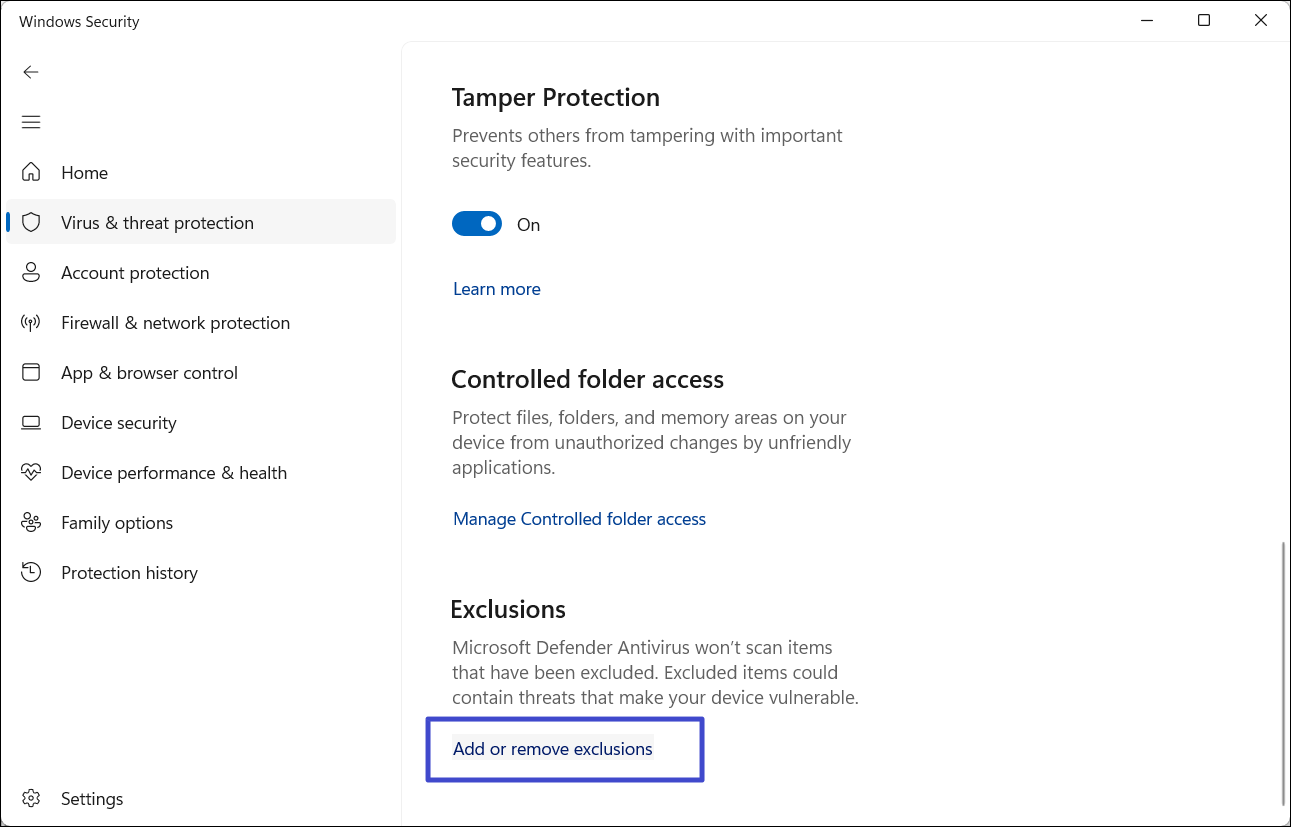Click the Device performance & health heart icon

[x=31, y=472]
